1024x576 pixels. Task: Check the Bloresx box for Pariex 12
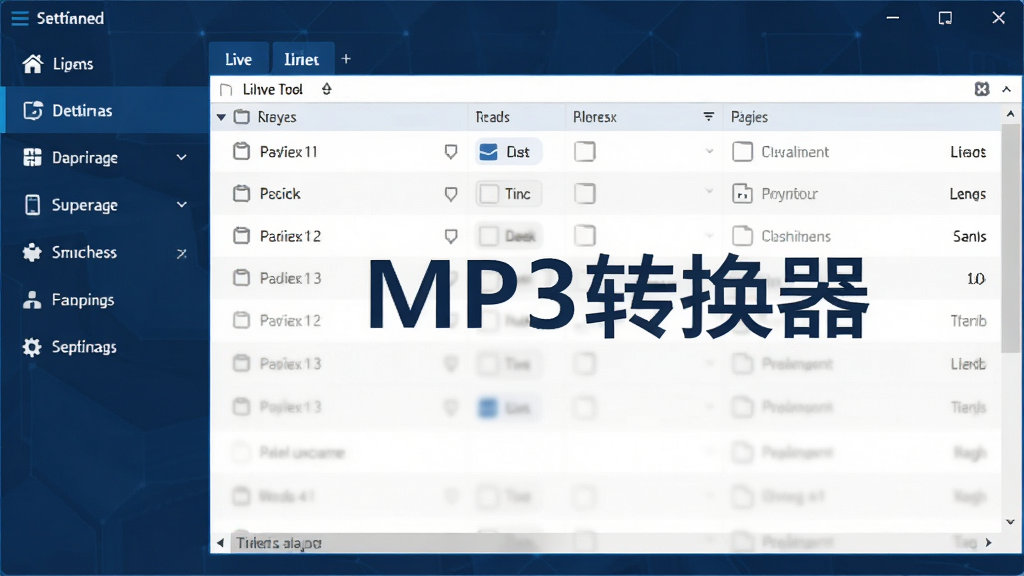tap(584, 236)
